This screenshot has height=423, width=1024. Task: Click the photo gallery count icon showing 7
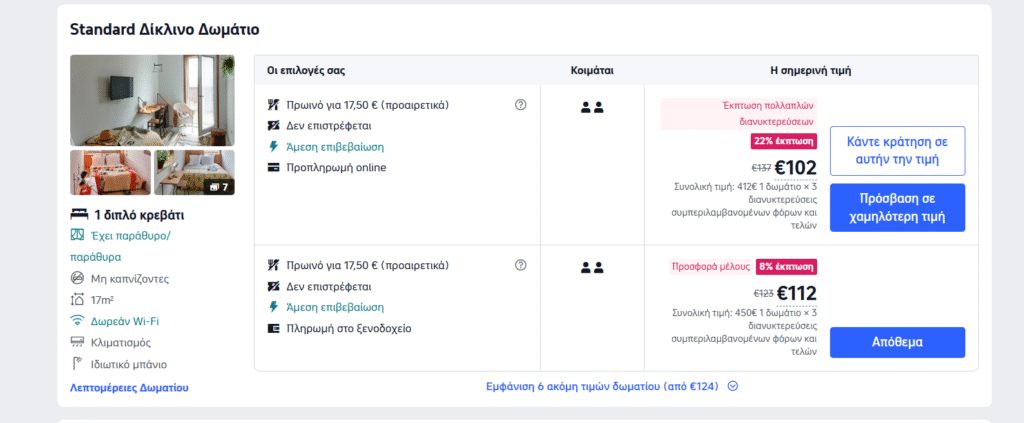point(217,187)
